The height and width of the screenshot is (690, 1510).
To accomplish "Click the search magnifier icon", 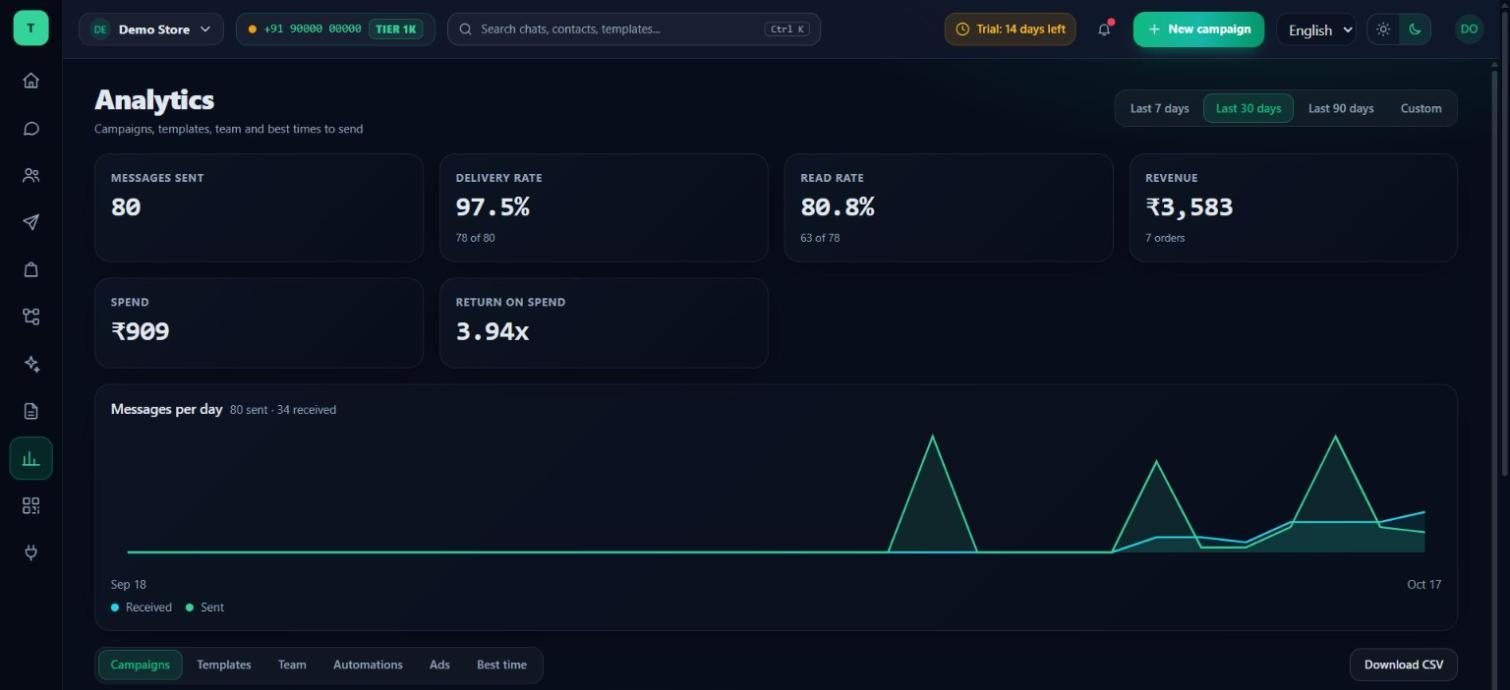I will point(465,29).
